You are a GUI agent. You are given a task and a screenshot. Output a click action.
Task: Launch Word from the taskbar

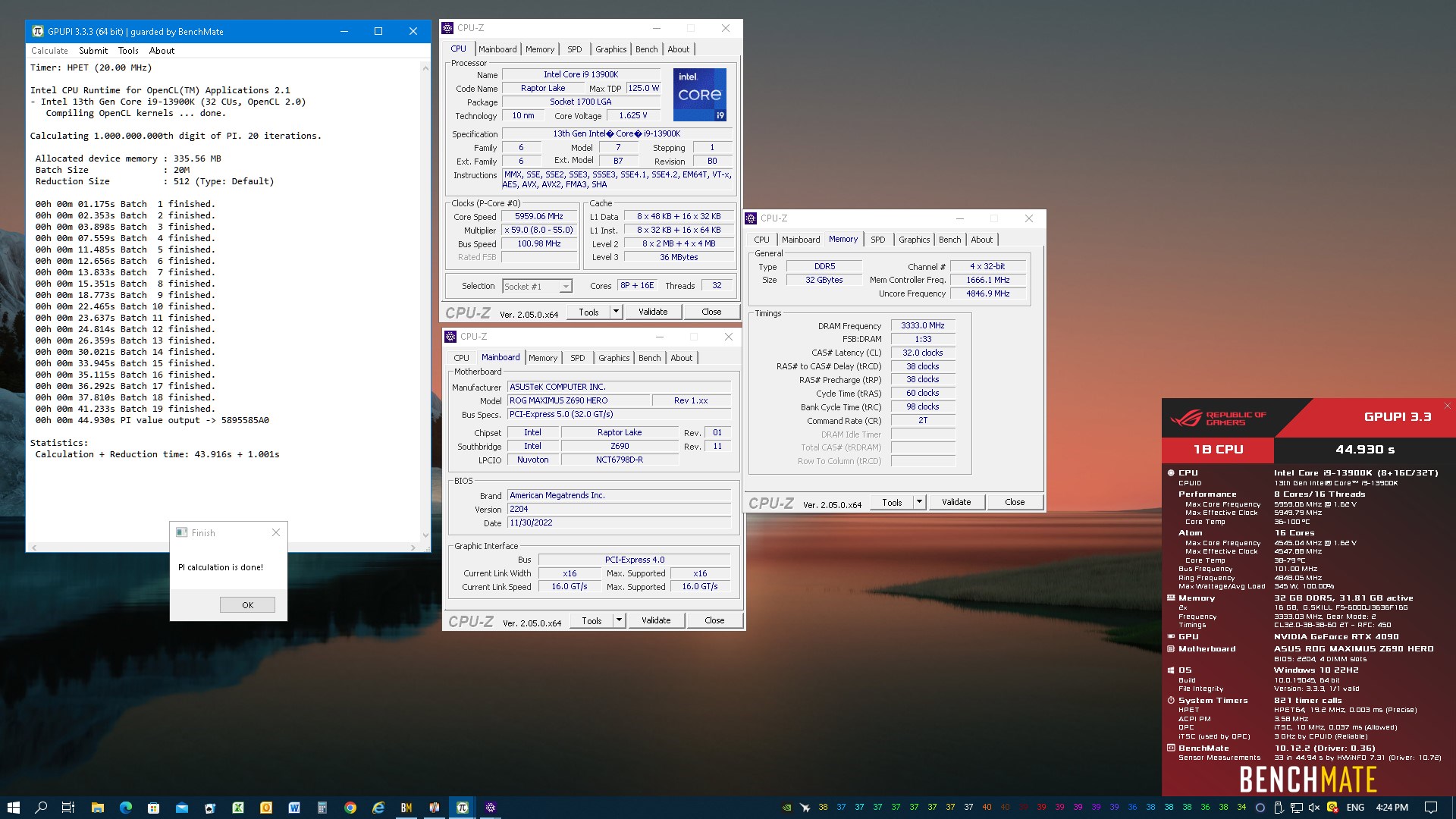(x=293, y=808)
